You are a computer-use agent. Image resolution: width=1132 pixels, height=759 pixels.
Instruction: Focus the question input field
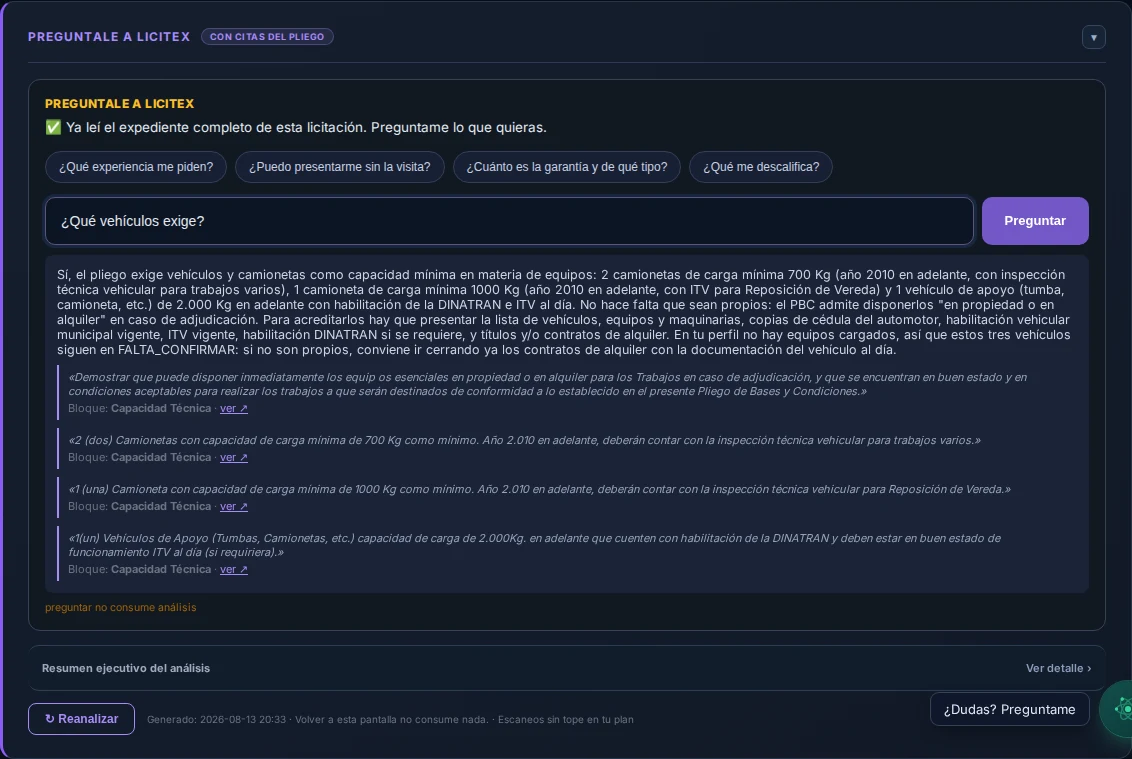[509, 221]
